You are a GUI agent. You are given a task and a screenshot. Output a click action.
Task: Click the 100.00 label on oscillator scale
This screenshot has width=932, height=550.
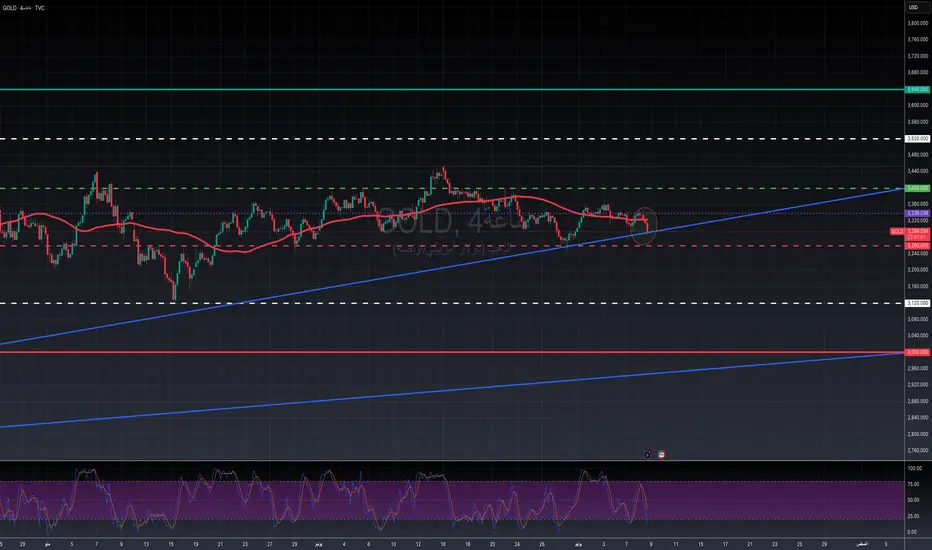[x=915, y=468]
